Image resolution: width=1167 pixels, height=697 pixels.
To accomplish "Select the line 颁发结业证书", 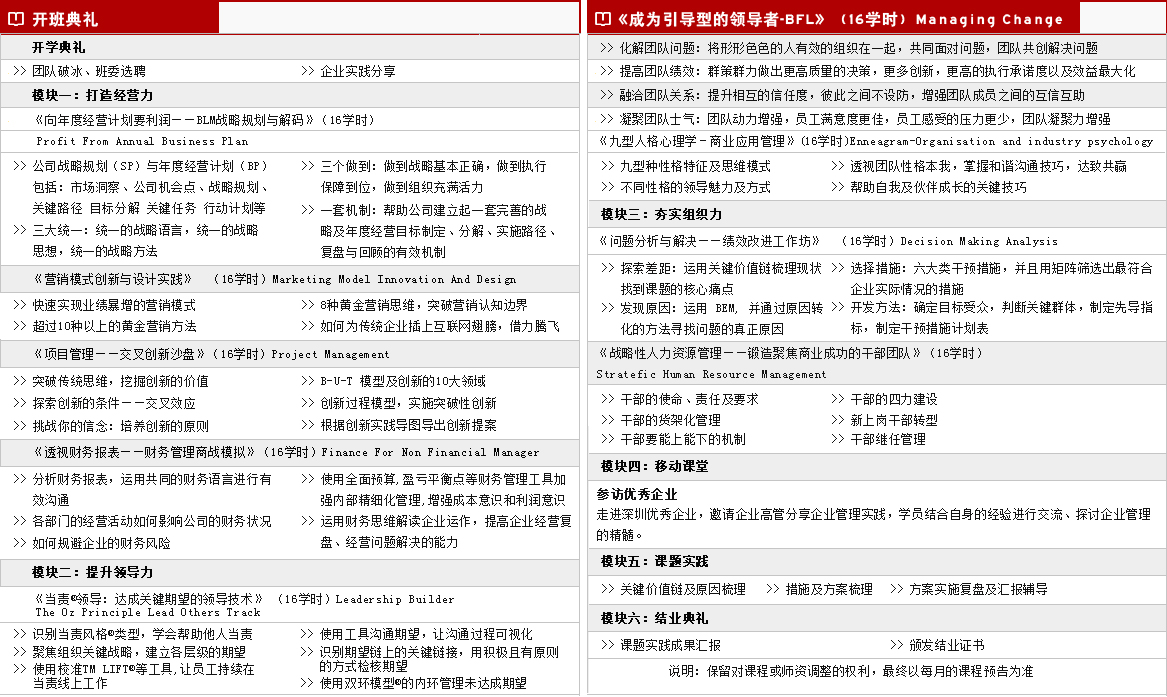I will click(x=946, y=645).
